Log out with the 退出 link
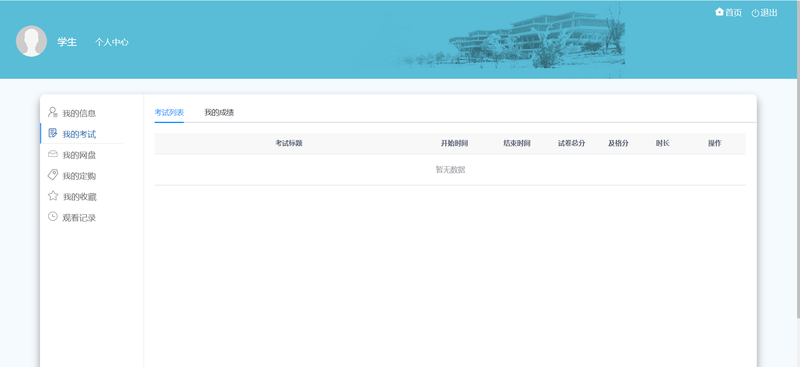 769,13
